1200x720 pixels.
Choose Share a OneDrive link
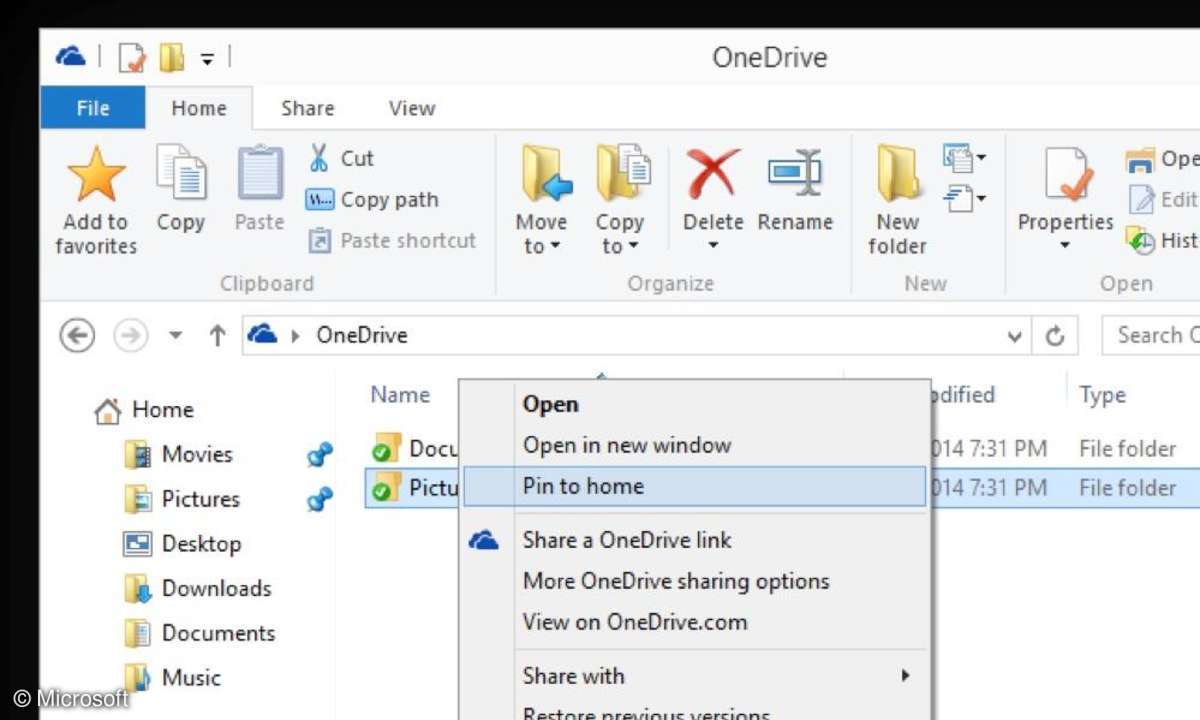tap(627, 540)
